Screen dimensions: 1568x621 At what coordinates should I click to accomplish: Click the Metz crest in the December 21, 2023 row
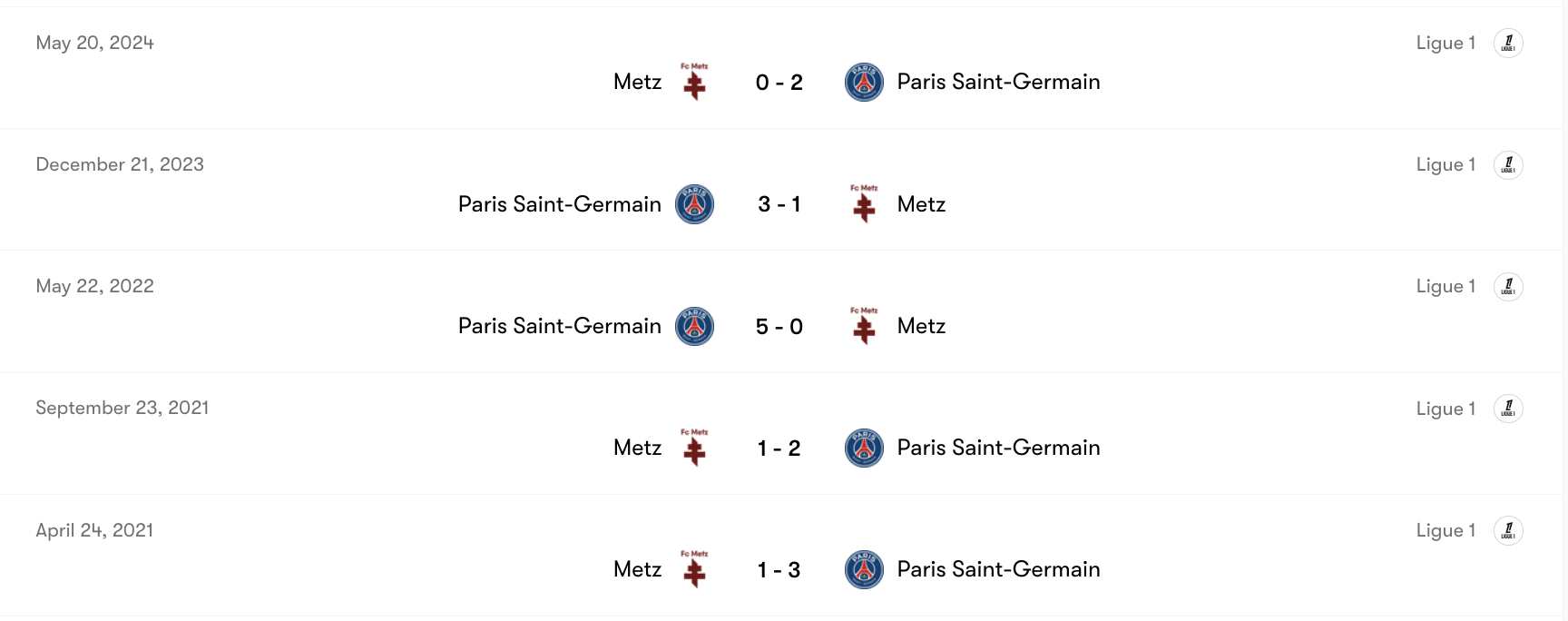[863, 204]
